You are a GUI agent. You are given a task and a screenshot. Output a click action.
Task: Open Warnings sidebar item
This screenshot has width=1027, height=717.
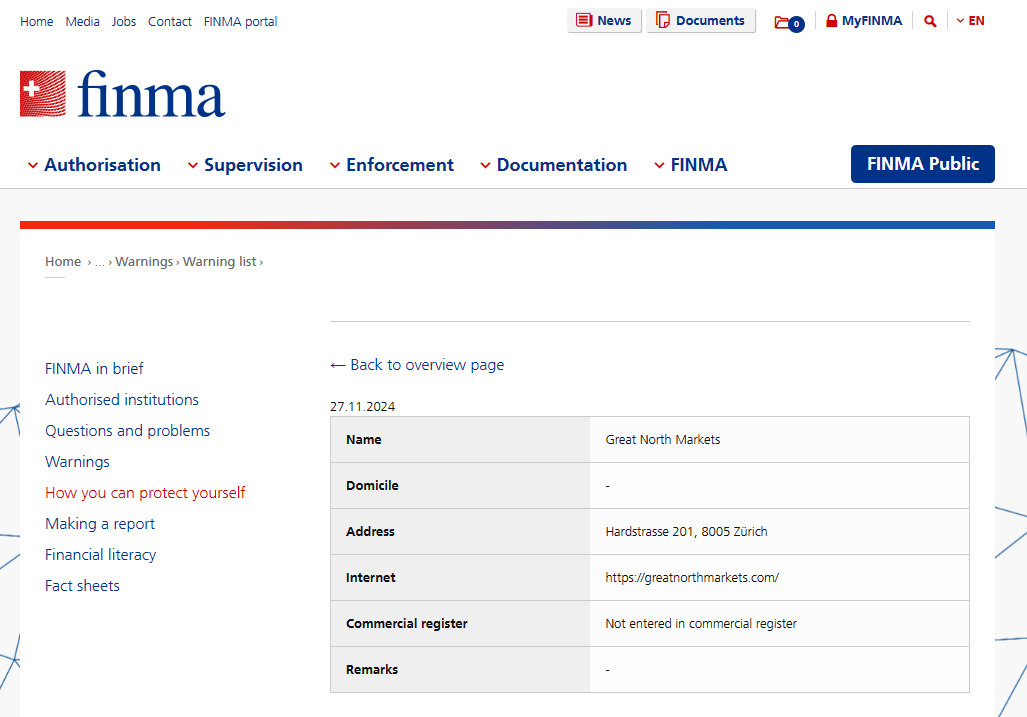coord(77,462)
